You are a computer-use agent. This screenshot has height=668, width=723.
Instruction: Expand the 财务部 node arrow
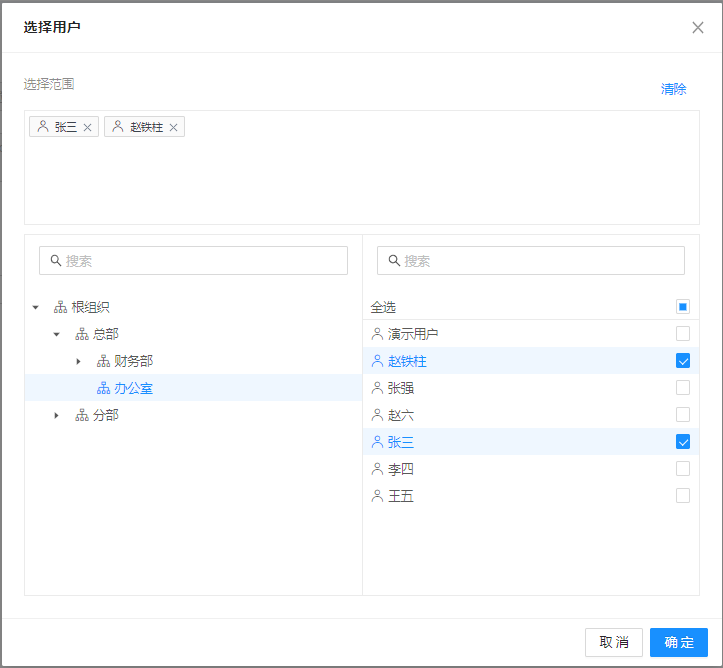(78, 361)
